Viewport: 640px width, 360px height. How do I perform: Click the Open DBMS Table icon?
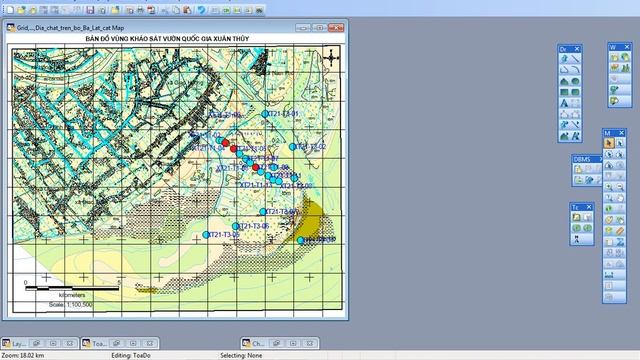pos(578,169)
